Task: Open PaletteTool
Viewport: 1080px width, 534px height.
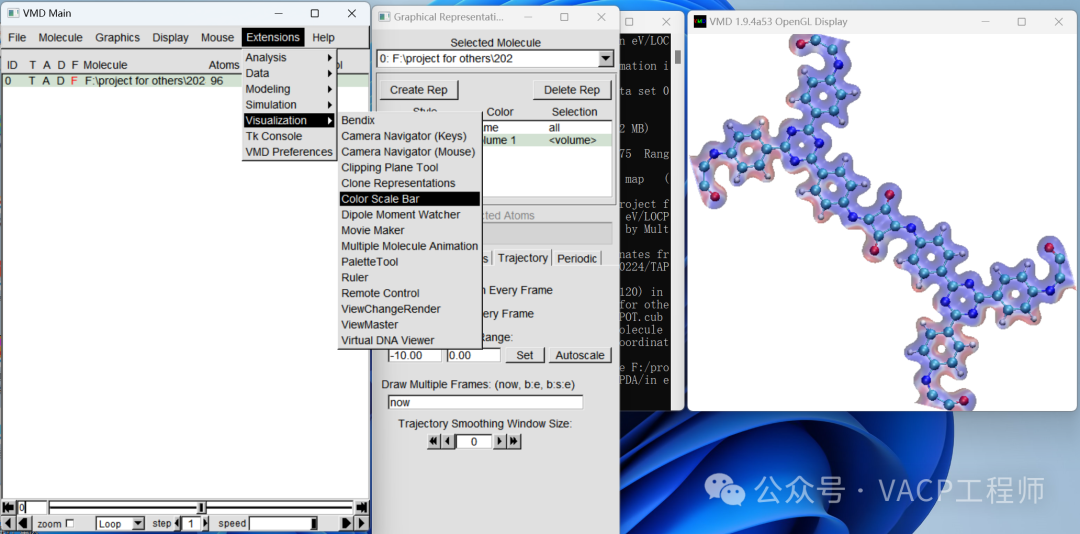Action: pos(410,262)
